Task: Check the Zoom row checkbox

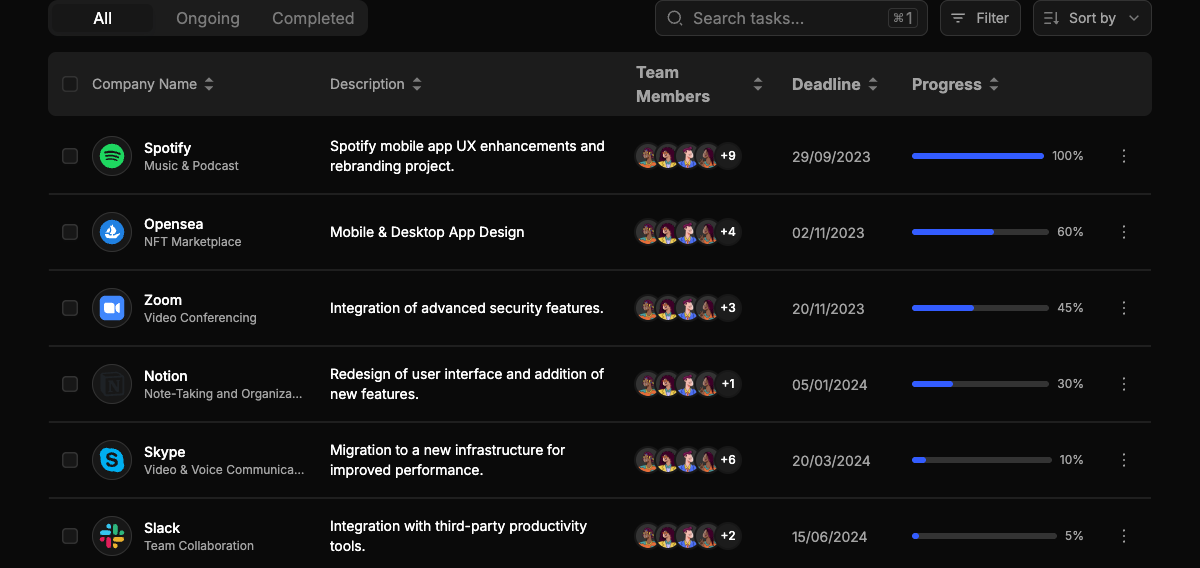Action: tap(70, 308)
